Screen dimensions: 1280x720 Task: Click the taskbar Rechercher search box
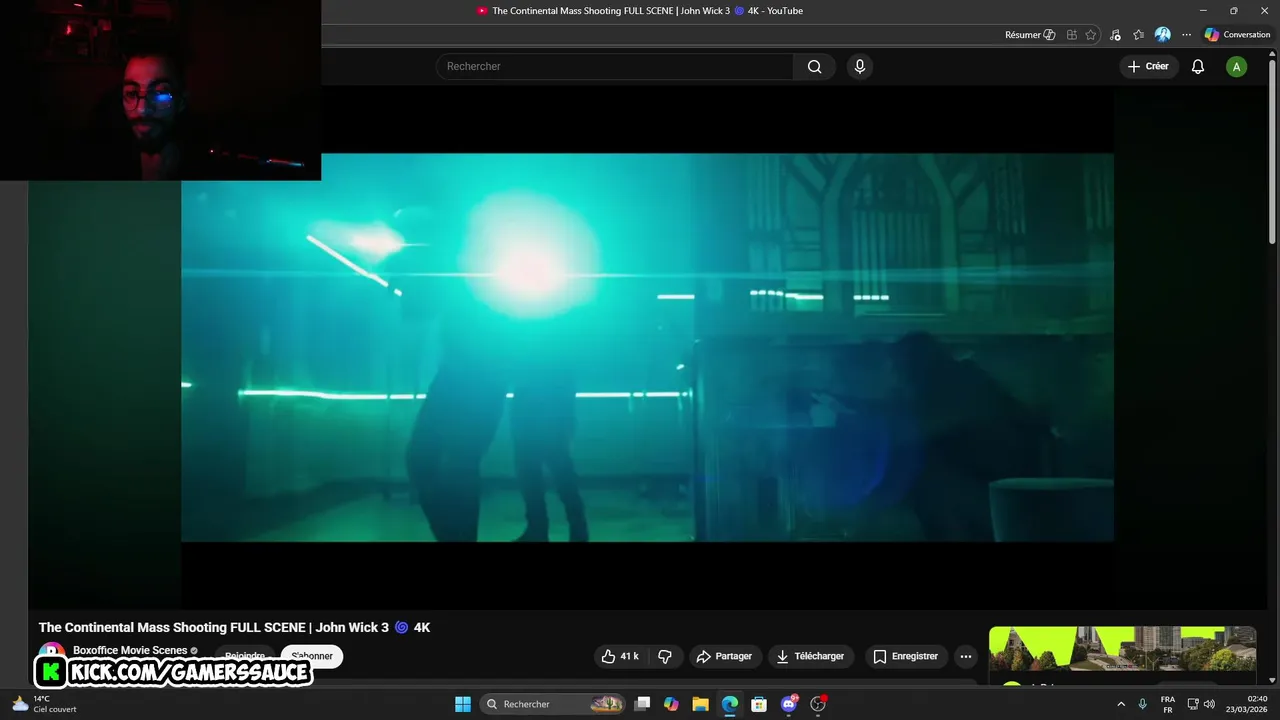click(553, 704)
